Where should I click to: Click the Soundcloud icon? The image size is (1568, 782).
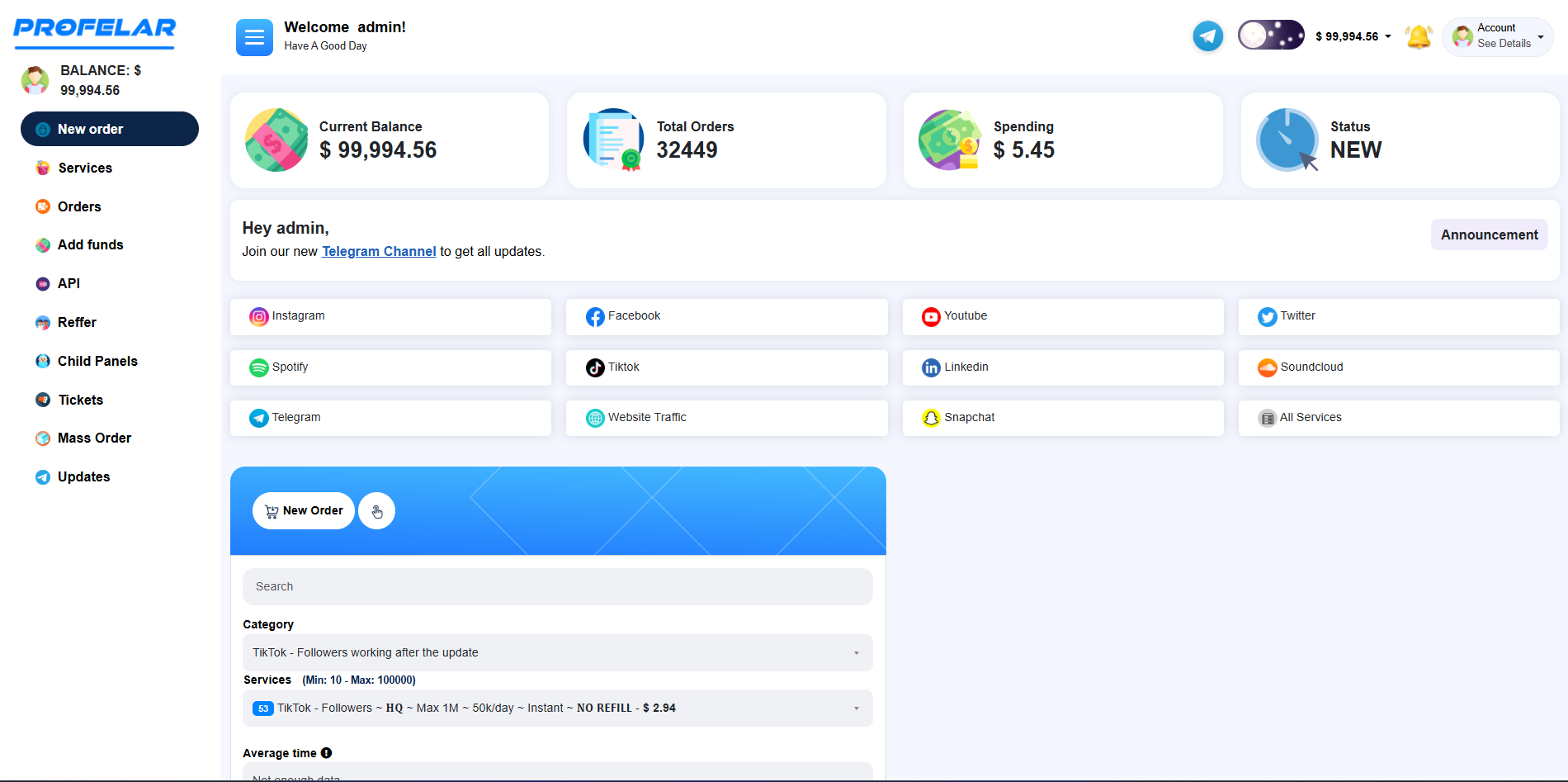click(x=1267, y=367)
